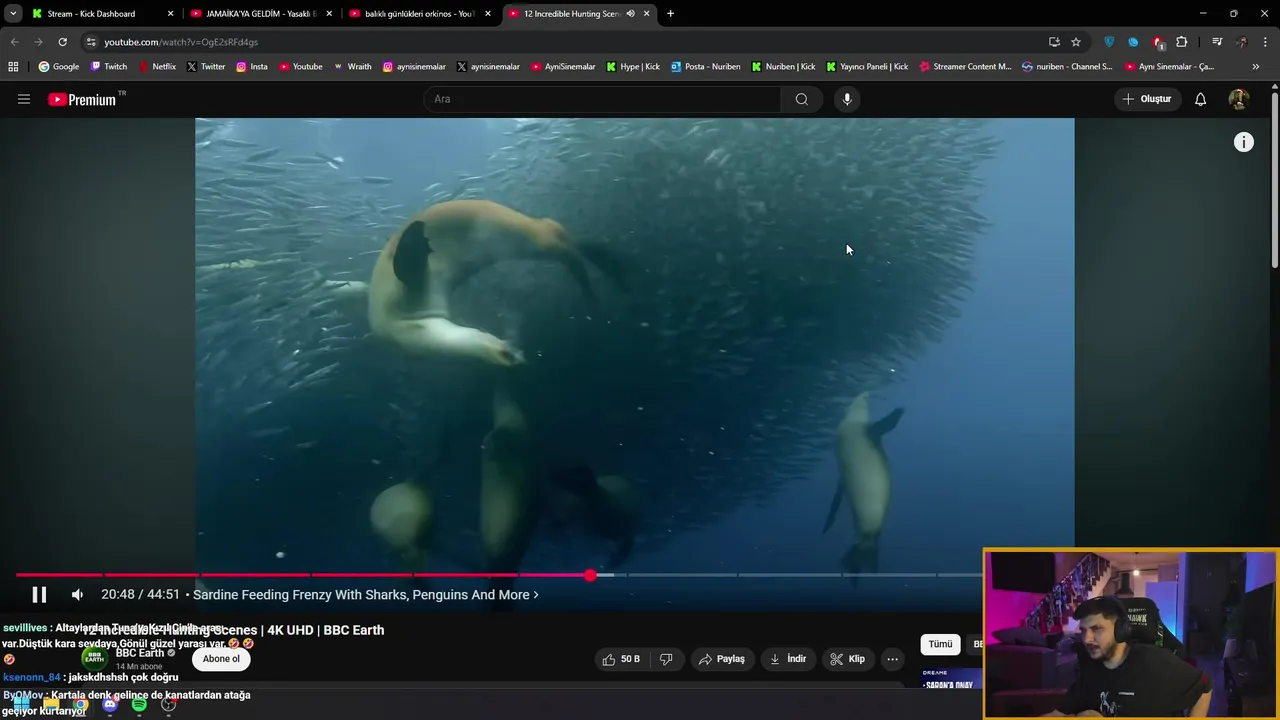Click the sardine video frame
1280x720 pixels.
[x=634, y=345]
